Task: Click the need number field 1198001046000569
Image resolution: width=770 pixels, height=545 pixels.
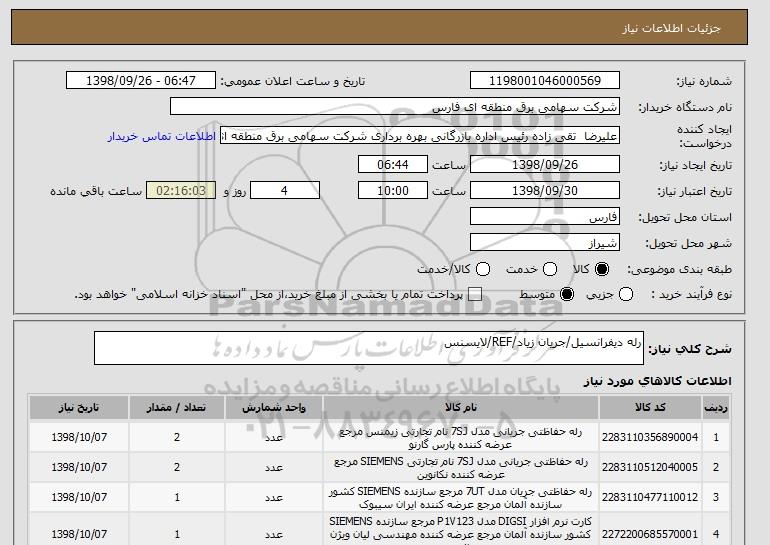Action: click(x=545, y=81)
